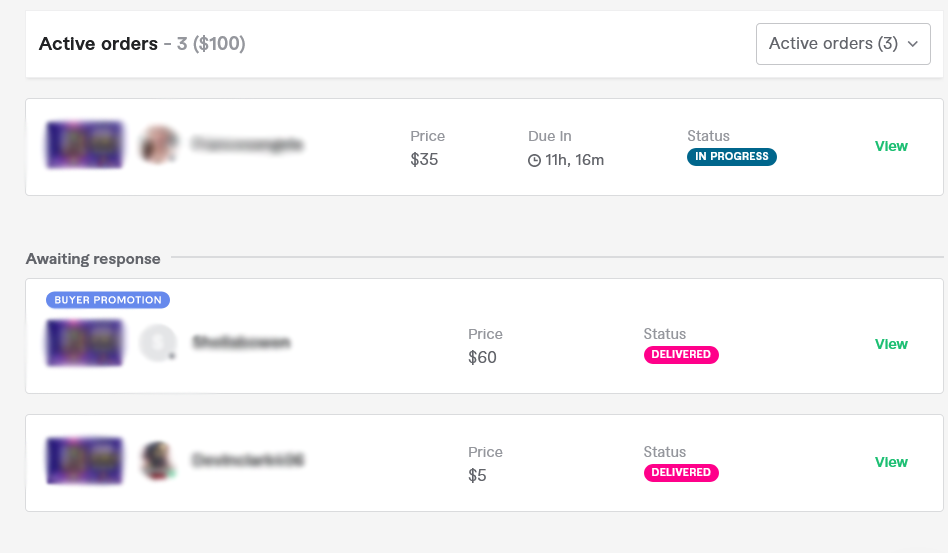Click buyer avatar on the $60 order
The width and height of the screenshot is (948, 553).
point(157,343)
